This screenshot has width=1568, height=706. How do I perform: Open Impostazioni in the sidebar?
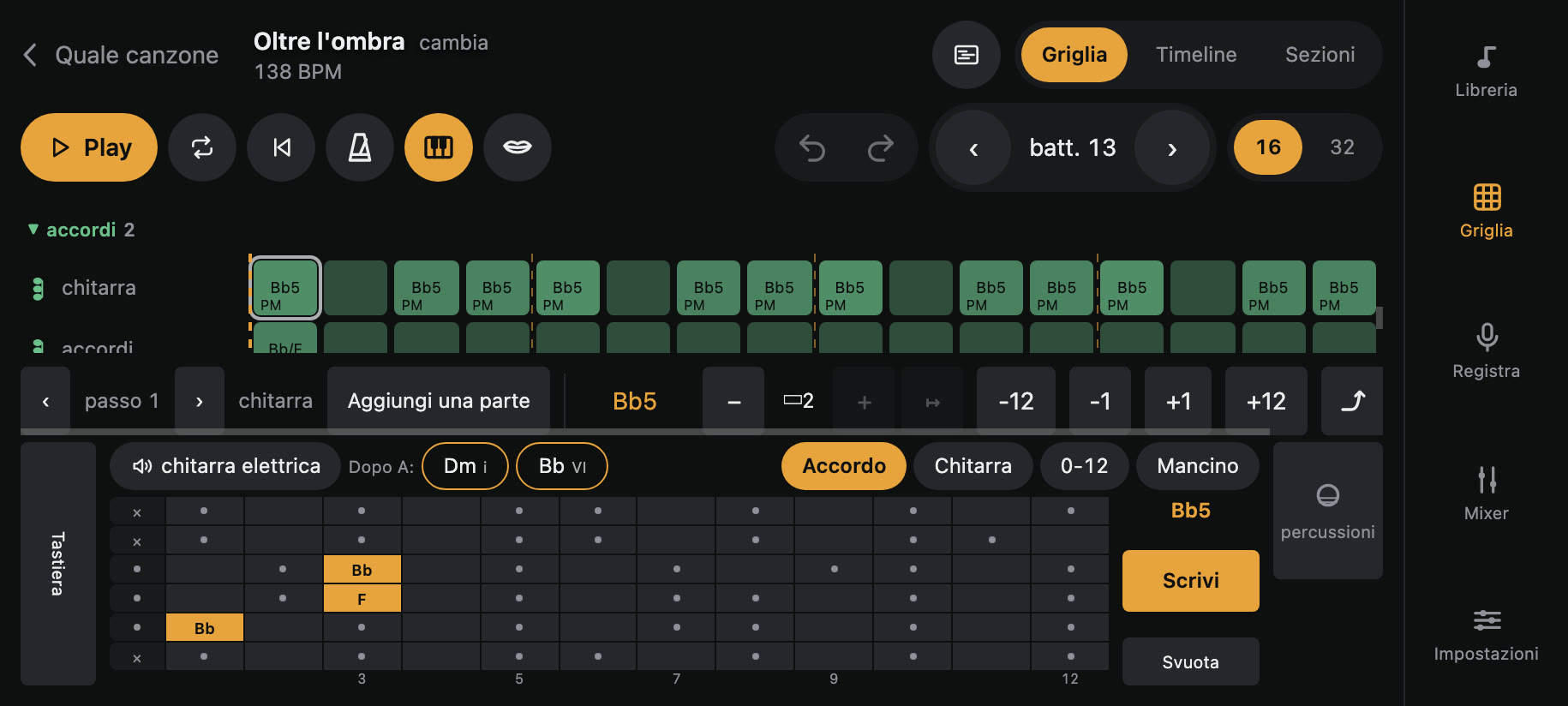[x=1486, y=635]
